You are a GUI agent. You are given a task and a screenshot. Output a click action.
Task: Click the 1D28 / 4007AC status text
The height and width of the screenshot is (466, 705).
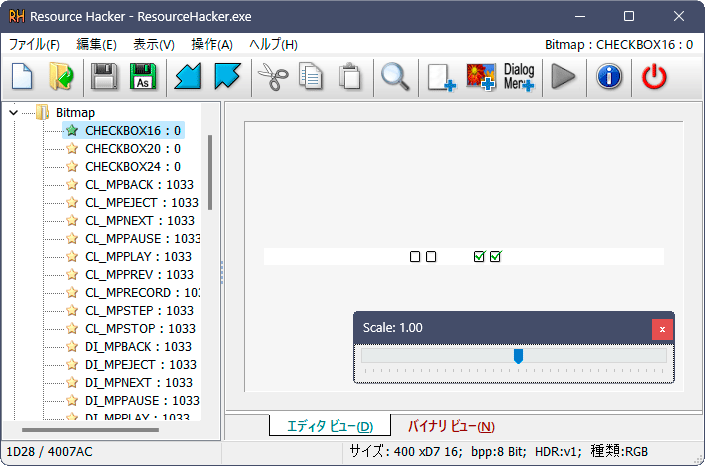click(x=49, y=452)
